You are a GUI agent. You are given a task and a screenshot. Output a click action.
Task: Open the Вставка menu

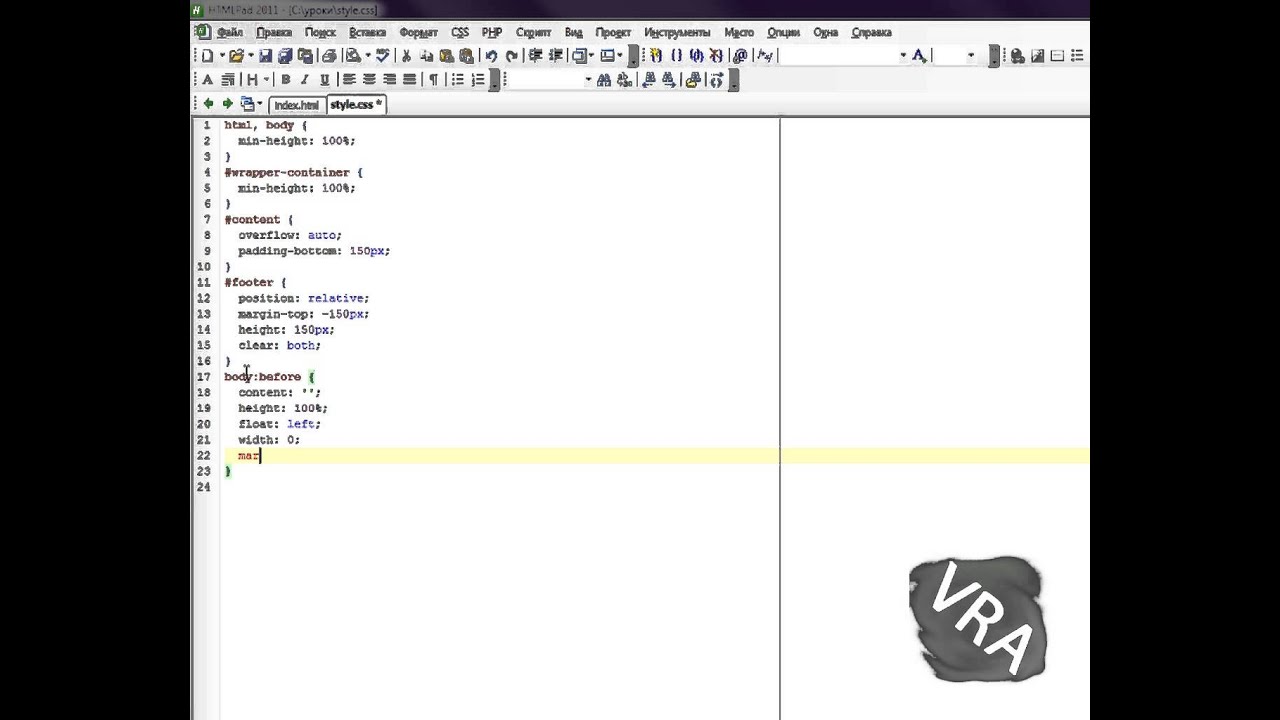point(367,32)
